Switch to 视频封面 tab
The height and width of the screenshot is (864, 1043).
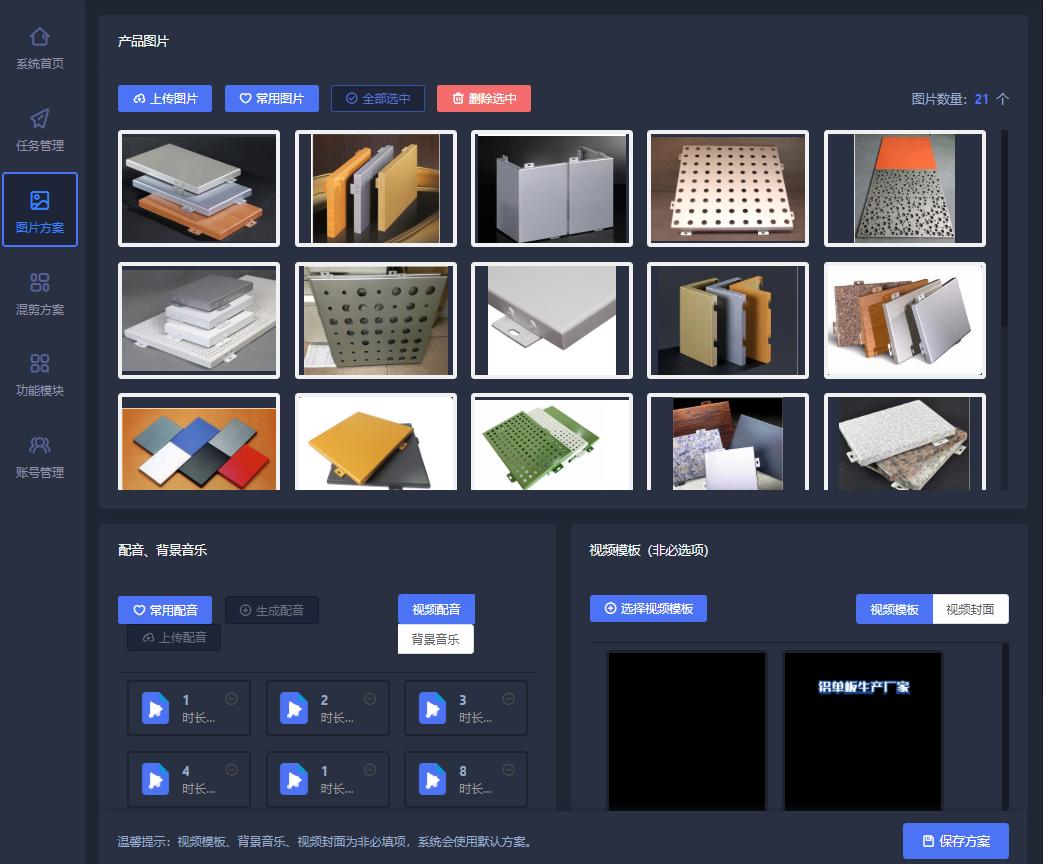tap(970, 609)
